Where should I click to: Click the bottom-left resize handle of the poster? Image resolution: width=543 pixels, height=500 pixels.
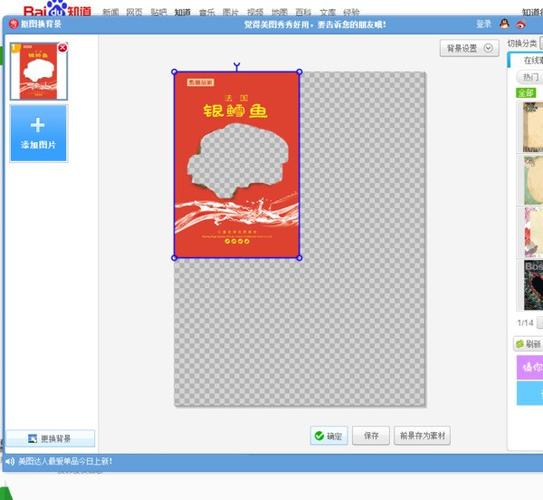174,258
